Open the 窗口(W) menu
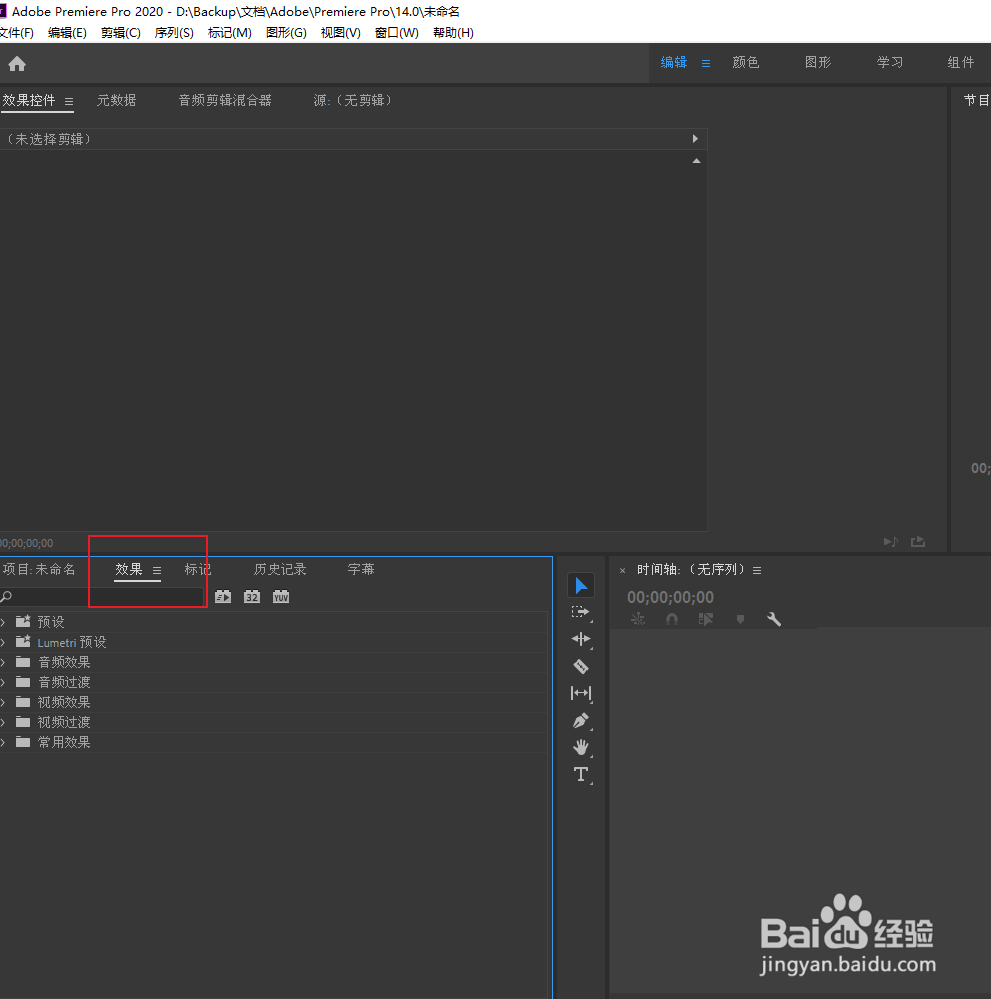The image size is (991, 999). coord(396,32)
